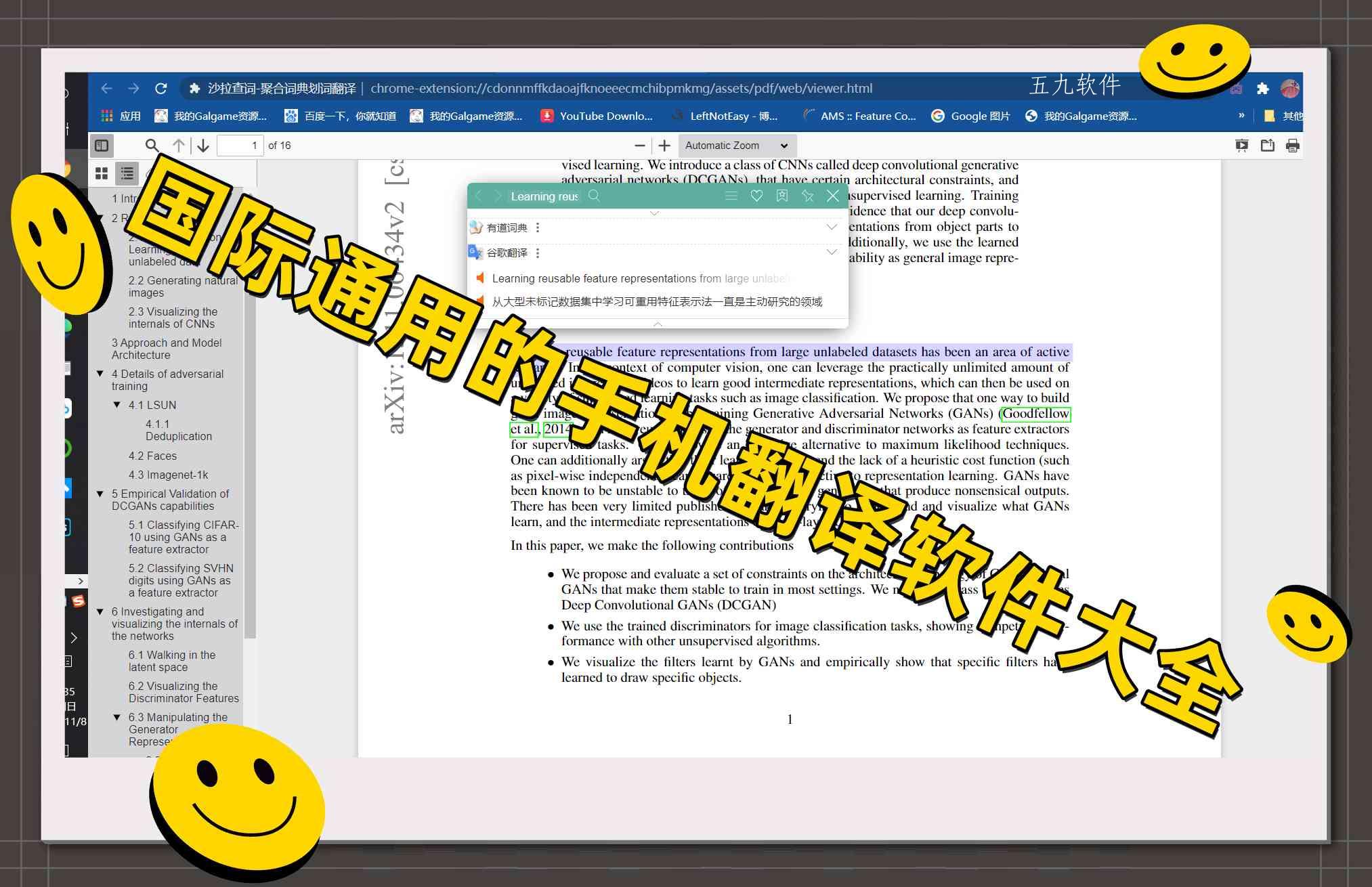Open document search in the PDF viewer
The height and width of the screenshot is (887, 1372).
(x=152, y=145)
